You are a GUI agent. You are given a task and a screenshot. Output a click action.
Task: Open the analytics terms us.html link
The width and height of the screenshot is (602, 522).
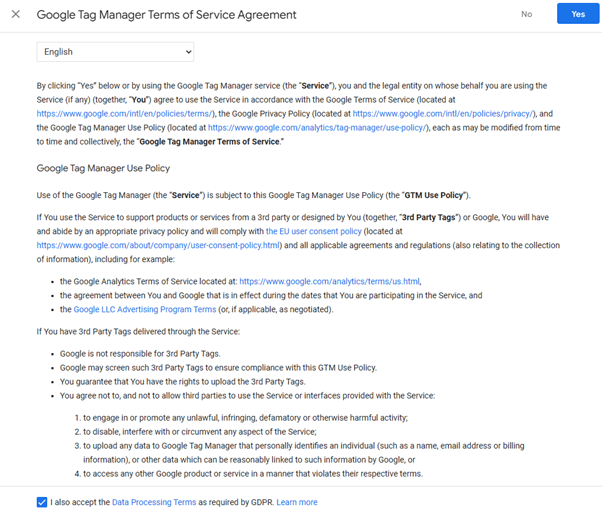click(x=329, y=281)
